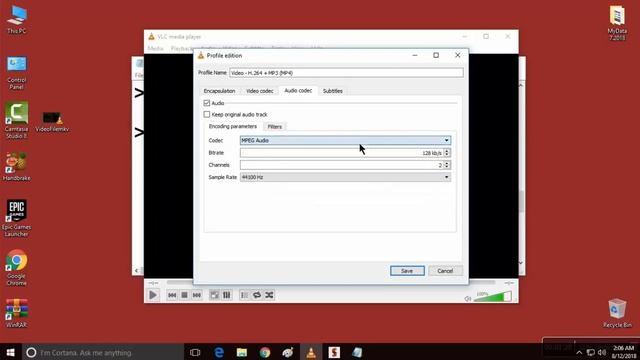Image resolution: width=640 pixels, height=360 pixels.
Task: Switch to the Video codec tab
Action: [260, 91]
